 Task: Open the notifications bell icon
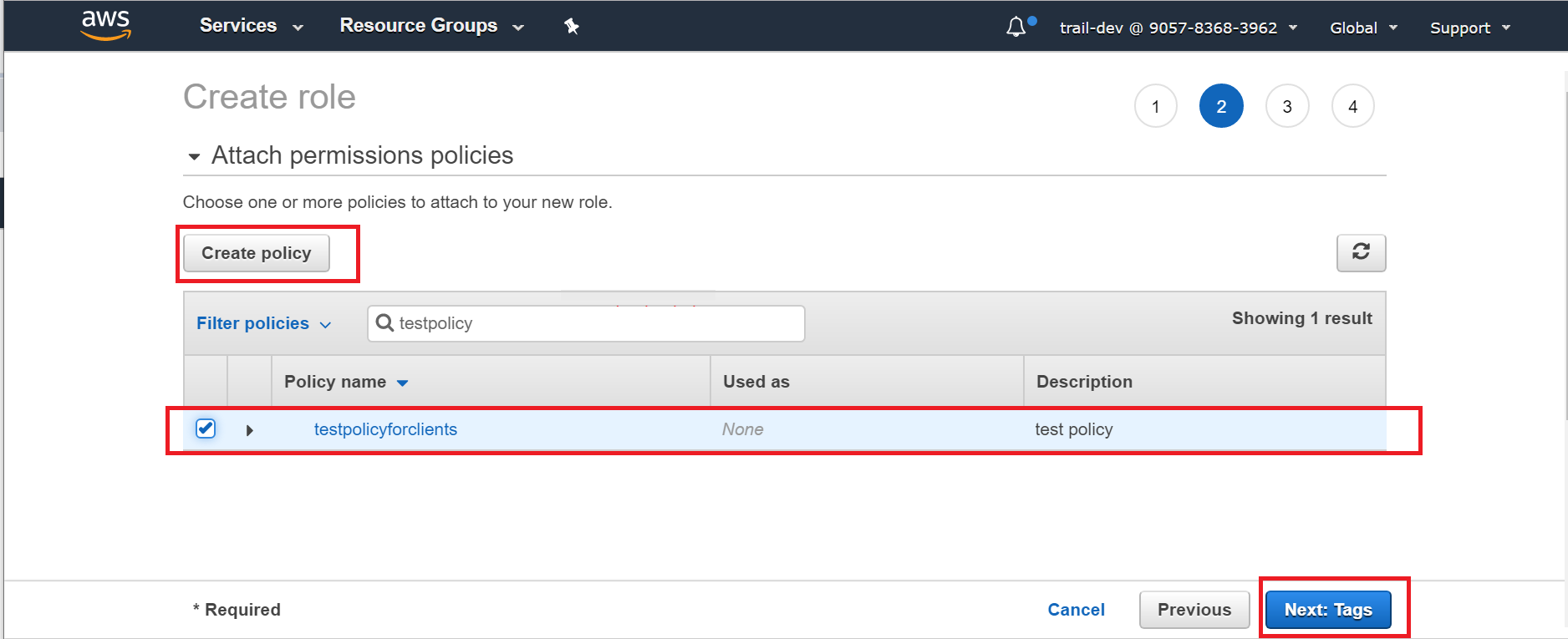click(x=1016, y=28)
